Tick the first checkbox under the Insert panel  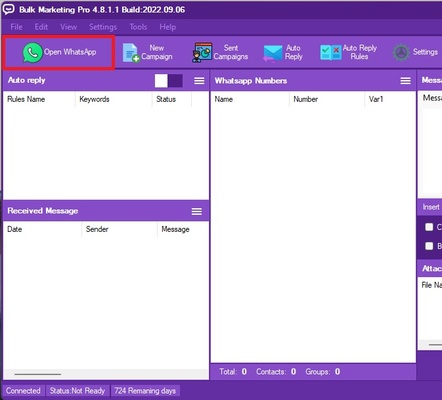tap(429, 227)
